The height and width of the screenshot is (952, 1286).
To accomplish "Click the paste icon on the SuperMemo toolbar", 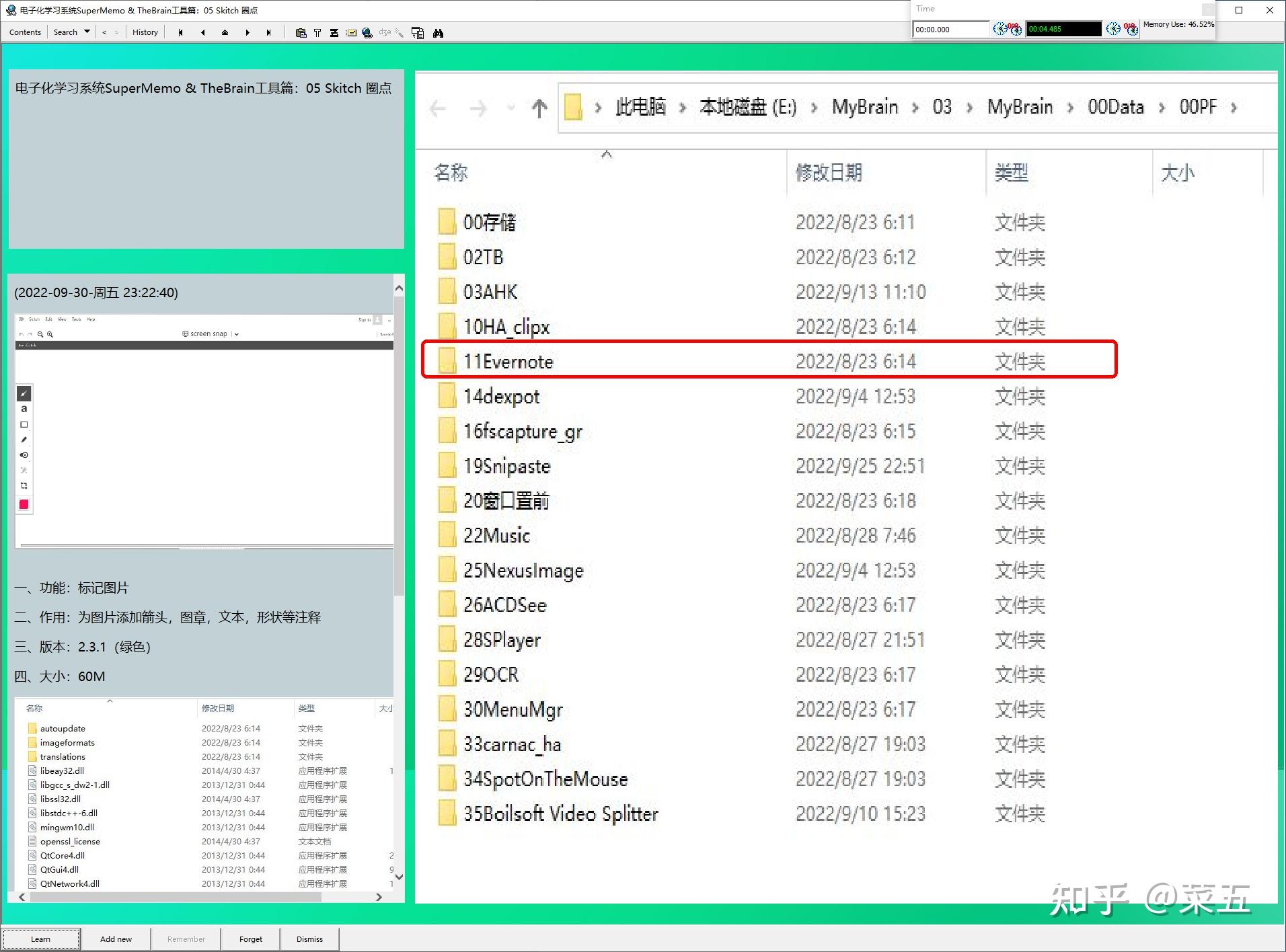I will coord(301,33).
